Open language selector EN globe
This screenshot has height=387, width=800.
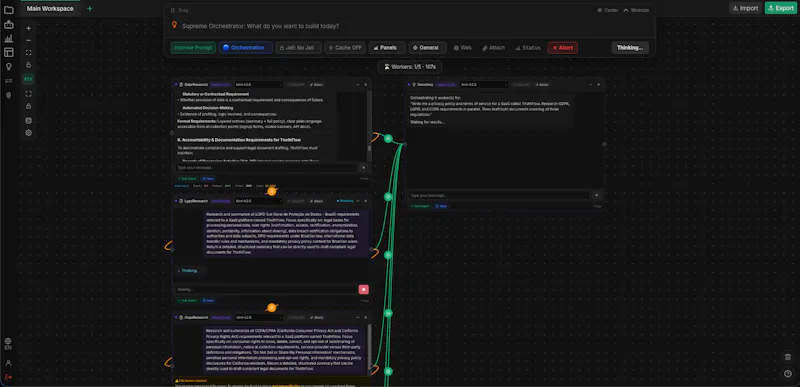[x=8, y=344]
